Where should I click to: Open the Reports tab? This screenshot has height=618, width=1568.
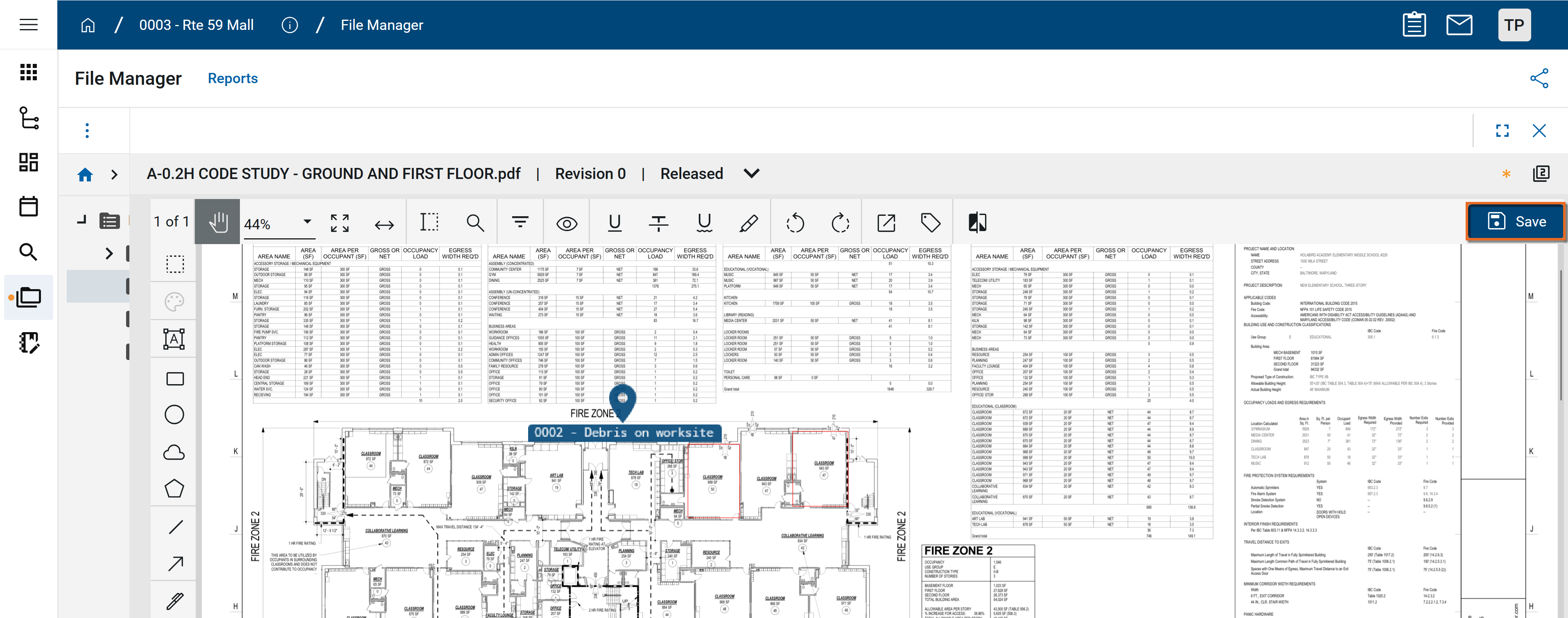pos(233,79)
